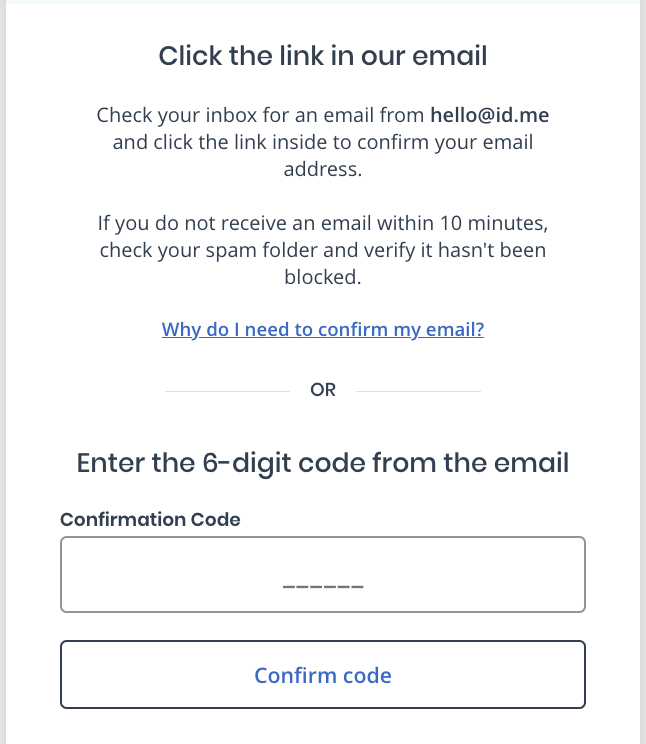Viewport: 646px width, 744px height.
Task: Click the '10 minutes' spam folder paragraph
Action: [x=322, y=250]
